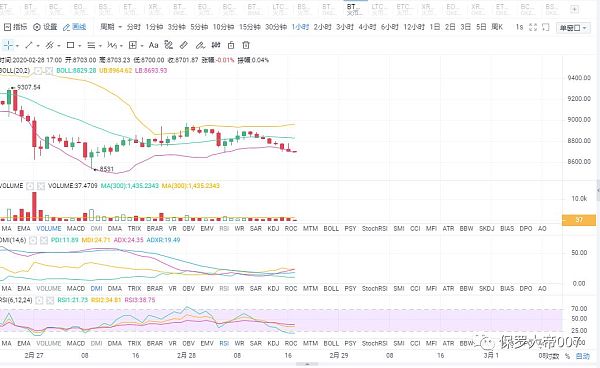
Task: Select the crosshair cursor tool
Action: pyautogui.click(x=8, y=46)
